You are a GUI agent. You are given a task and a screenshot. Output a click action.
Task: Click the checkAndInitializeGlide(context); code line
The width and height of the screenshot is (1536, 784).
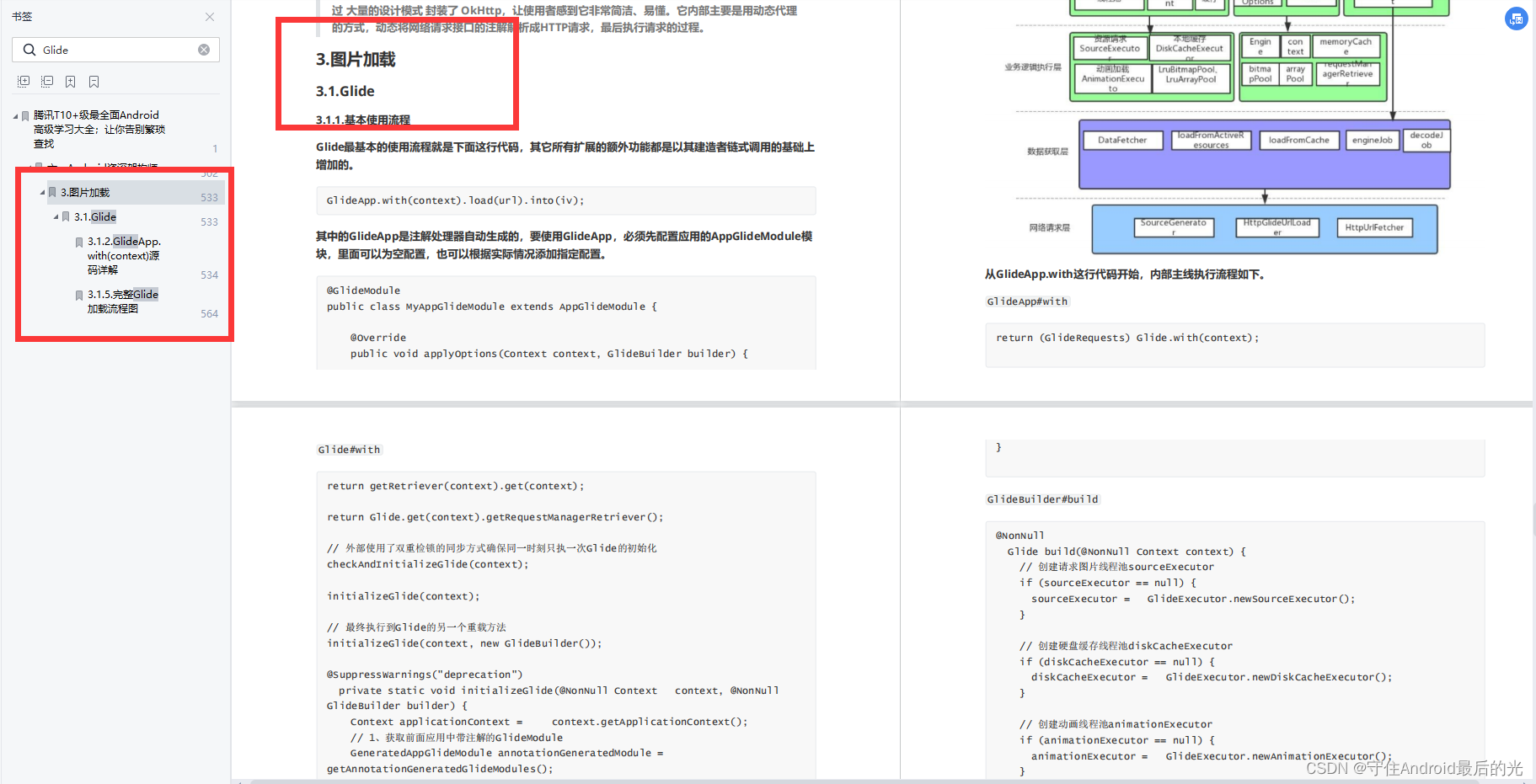click(x=427, y=564)
